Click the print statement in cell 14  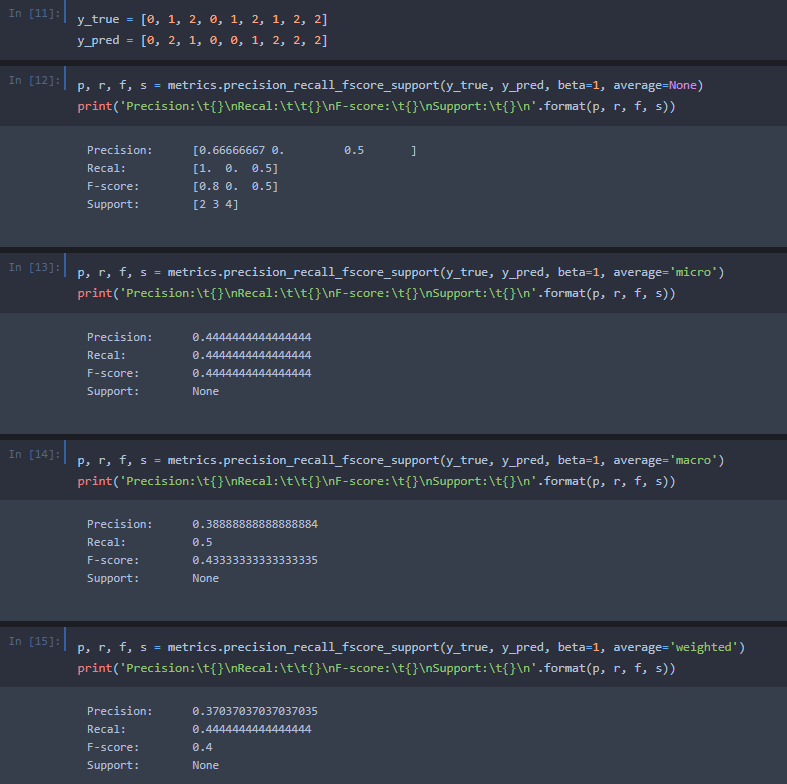(x=376, y=481)
